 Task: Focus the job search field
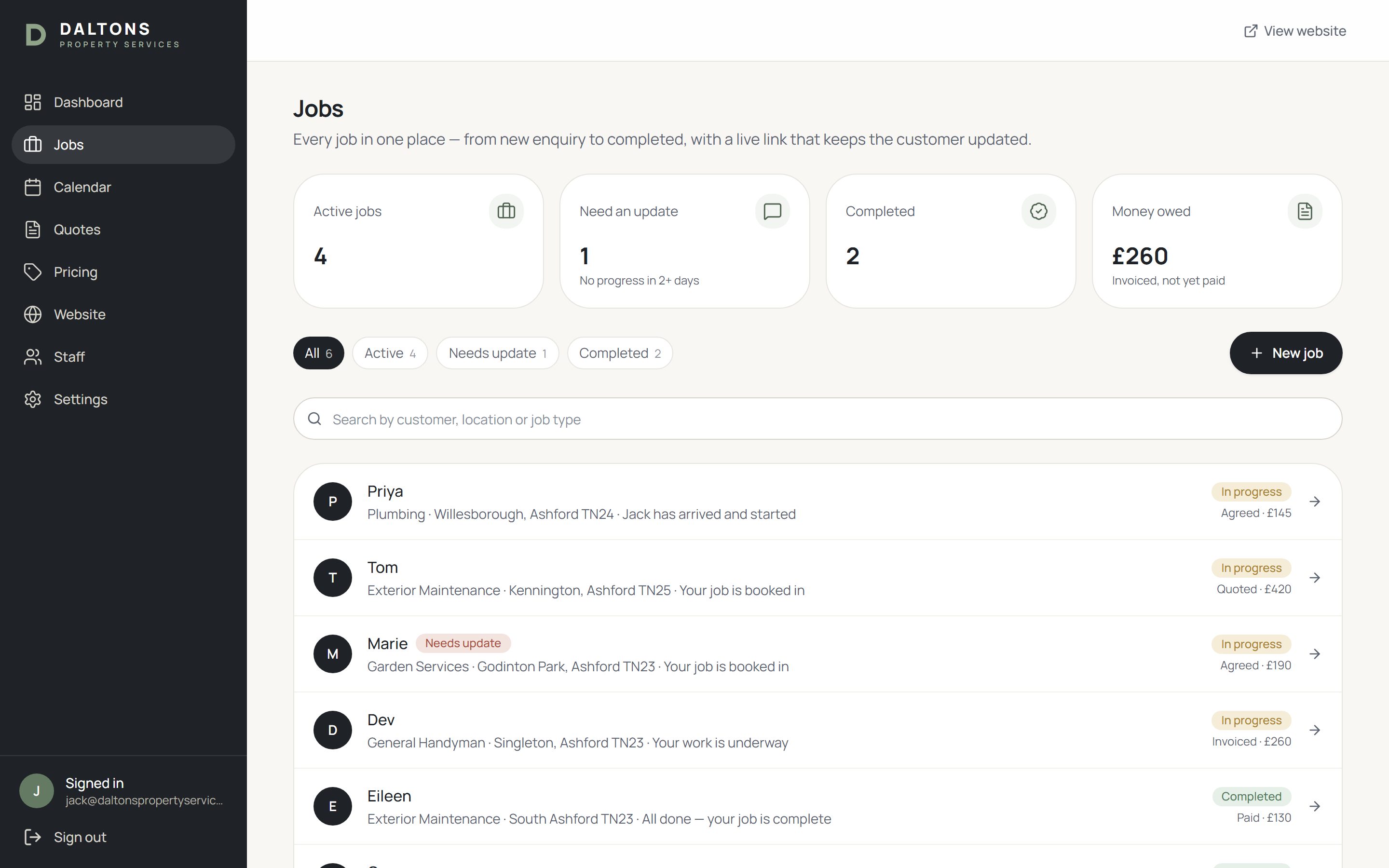click(817, 419)
